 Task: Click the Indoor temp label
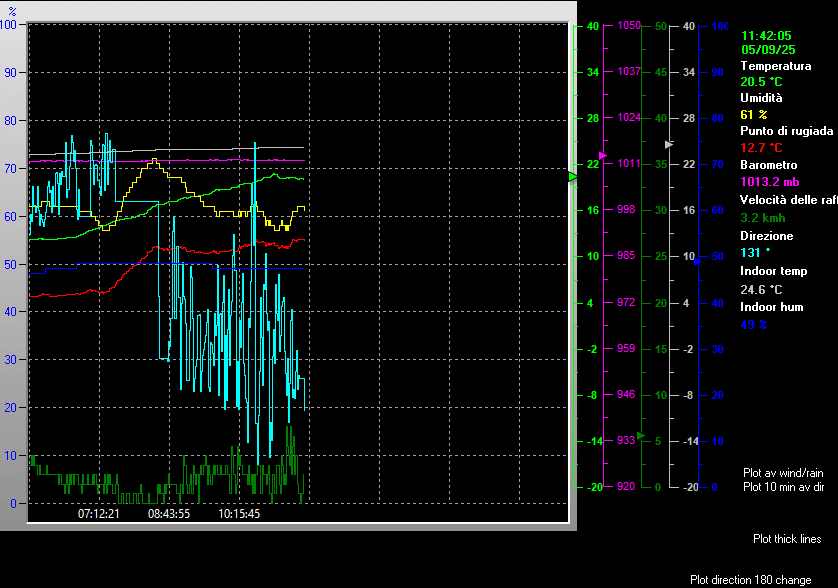773,271
